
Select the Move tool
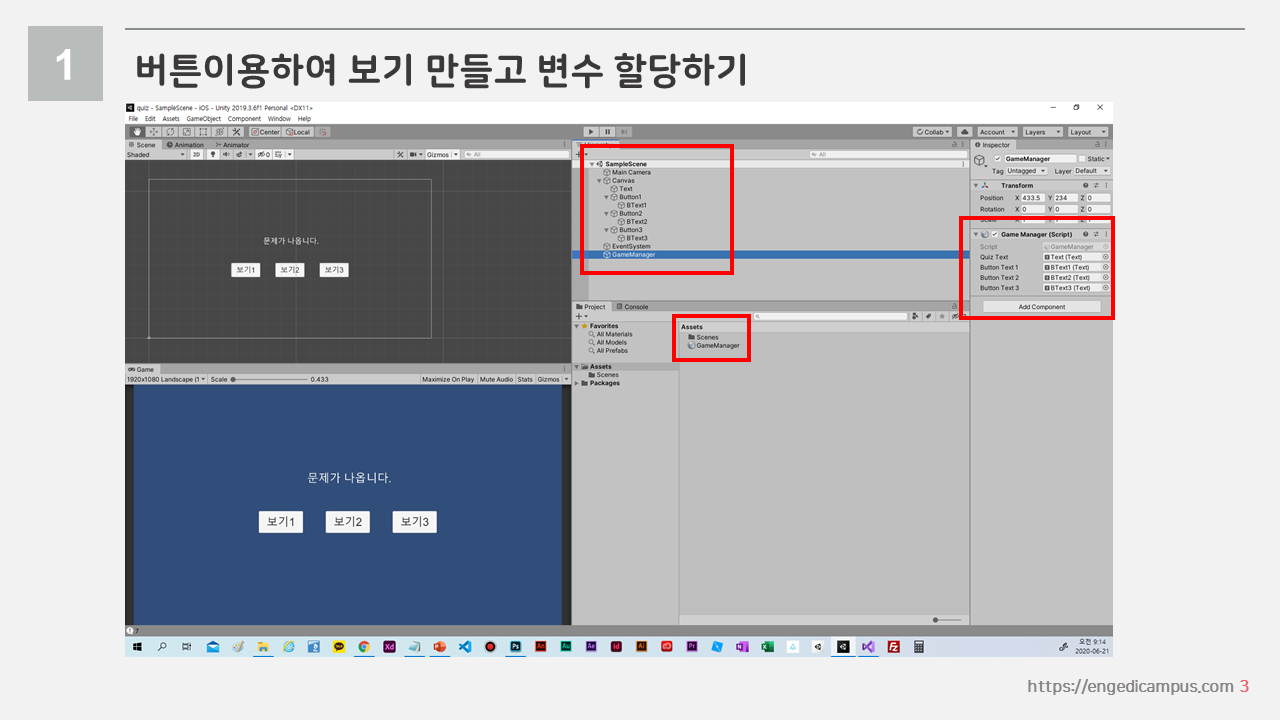(x=153, y=132)
